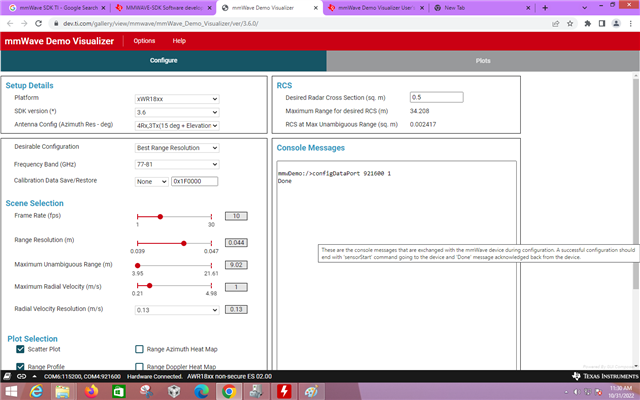Launch Firefox from taskbar
640x400 pixels.
[91, 392]
